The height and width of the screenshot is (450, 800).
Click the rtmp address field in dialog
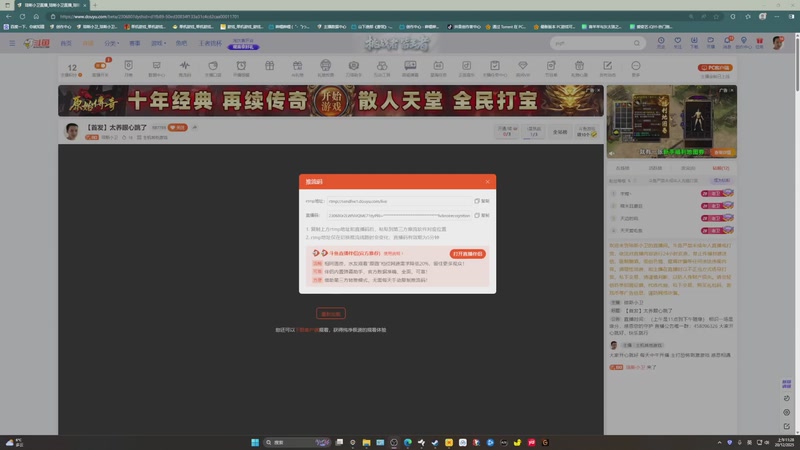pos(399,201)
